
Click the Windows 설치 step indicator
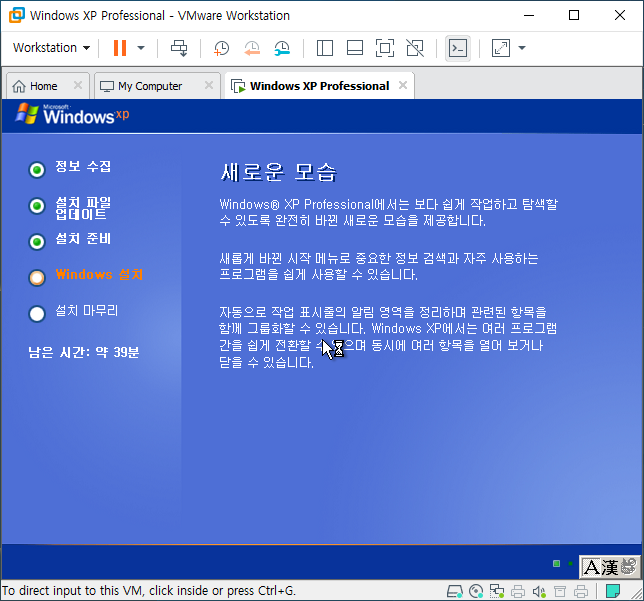click(37, 278)
